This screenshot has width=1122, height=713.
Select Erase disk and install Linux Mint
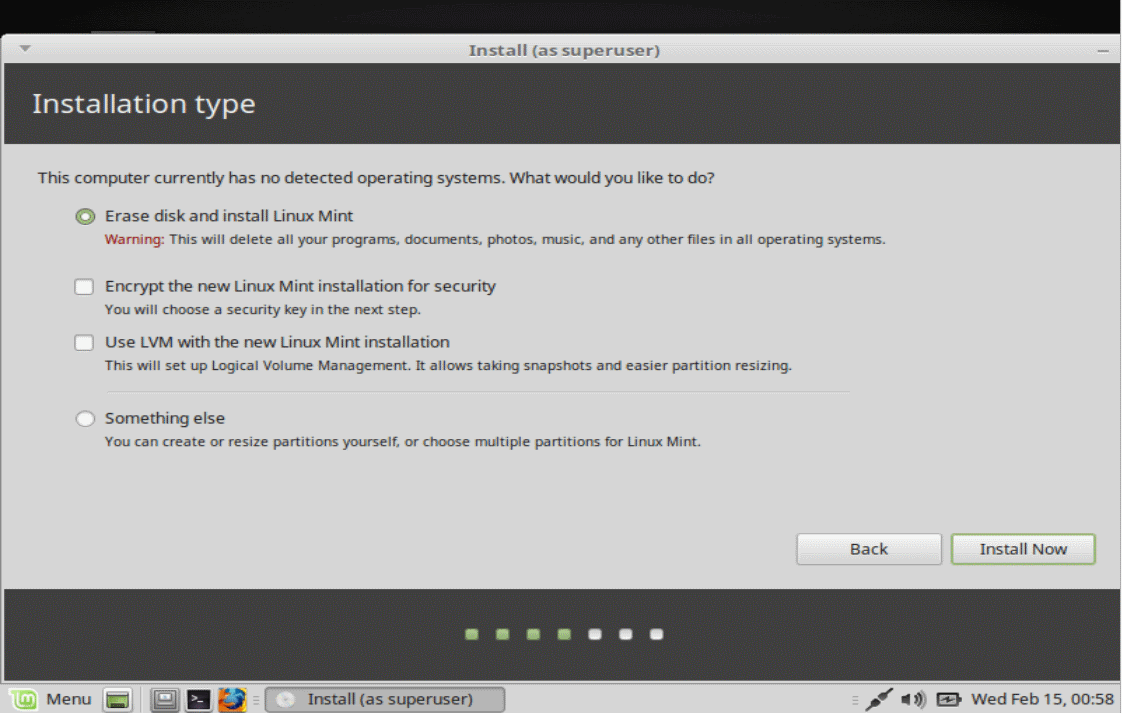(x=85, y=216)
